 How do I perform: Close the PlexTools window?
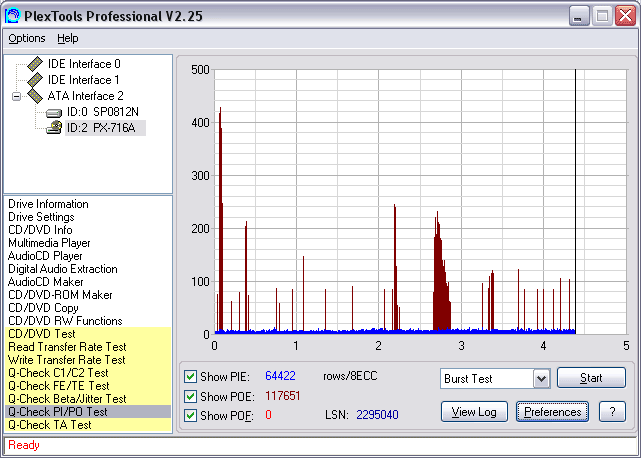click(625, 16)
